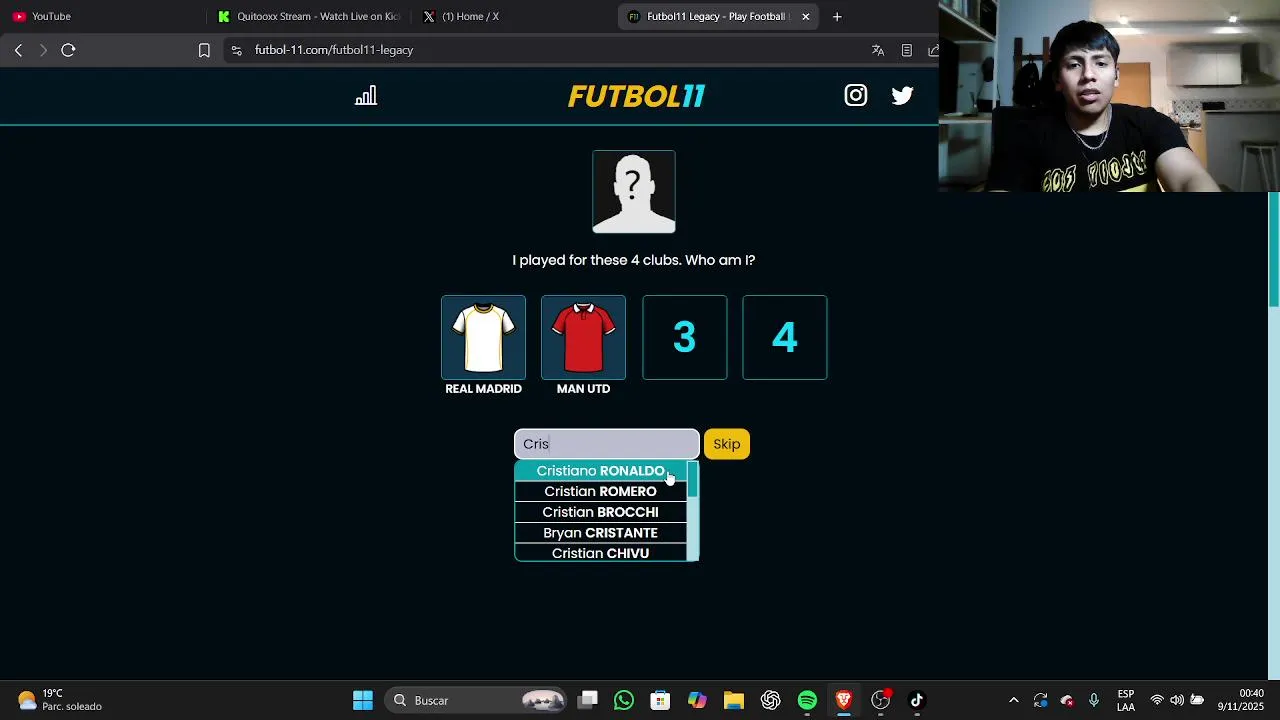Open the weather widget showing 19°C
The image size is (1280, 720).
(58, 700)
